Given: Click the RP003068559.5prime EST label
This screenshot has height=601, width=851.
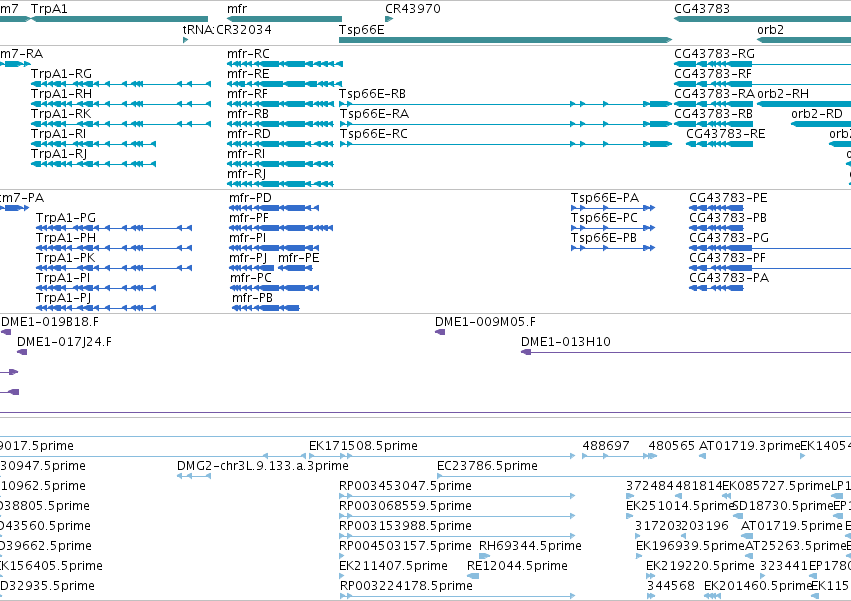Looking at the screenshot, I should 405,506.
